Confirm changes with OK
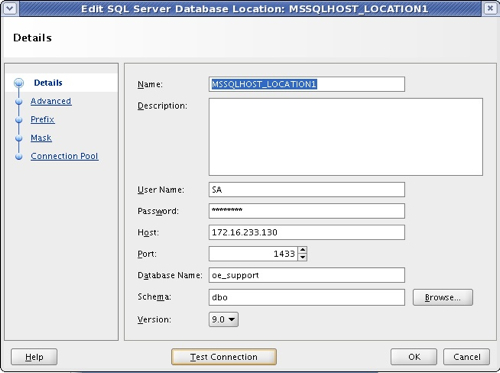500x373 pixels. (x=414, y=357)
